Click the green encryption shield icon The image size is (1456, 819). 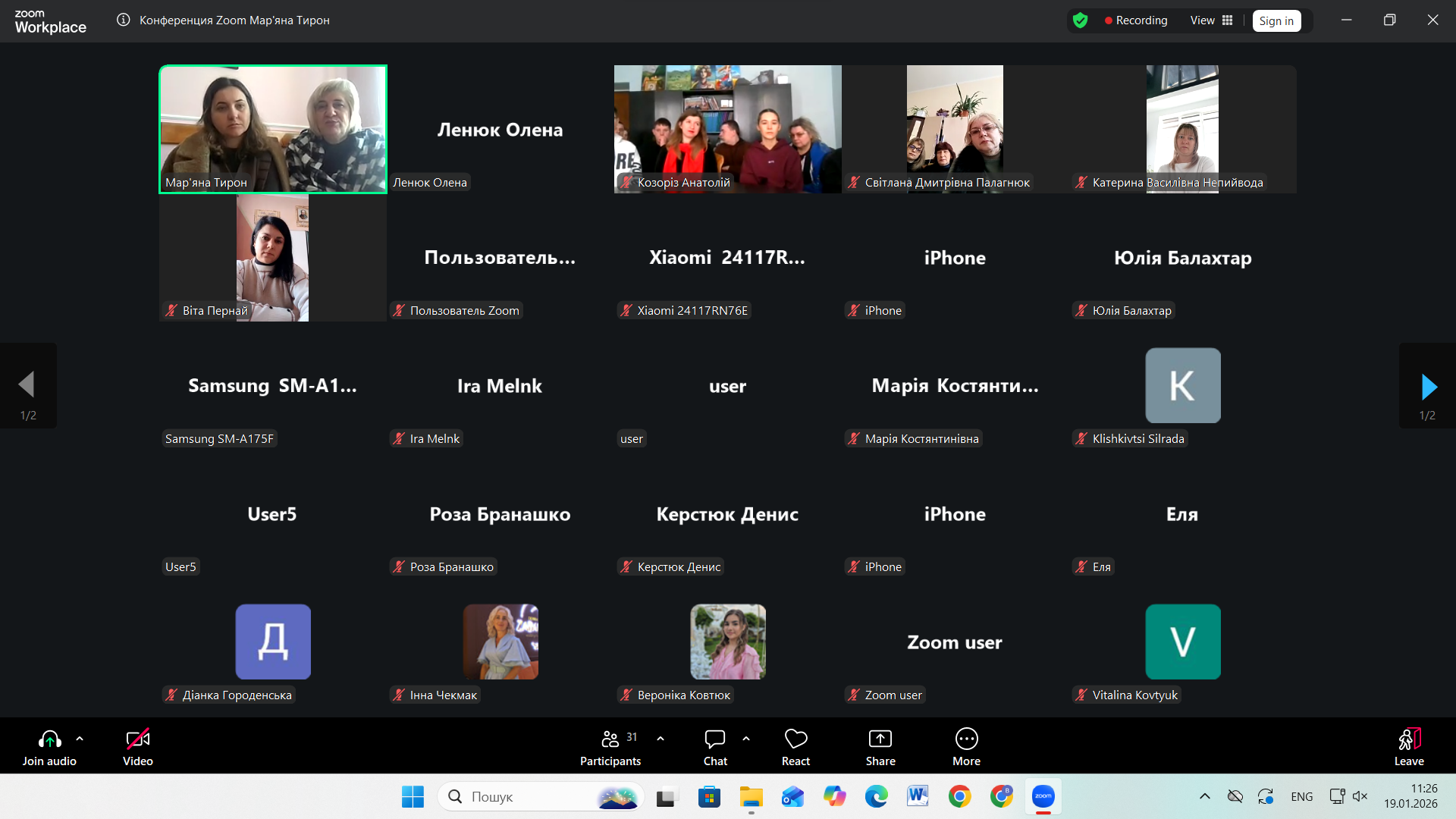pos(1081,20)
